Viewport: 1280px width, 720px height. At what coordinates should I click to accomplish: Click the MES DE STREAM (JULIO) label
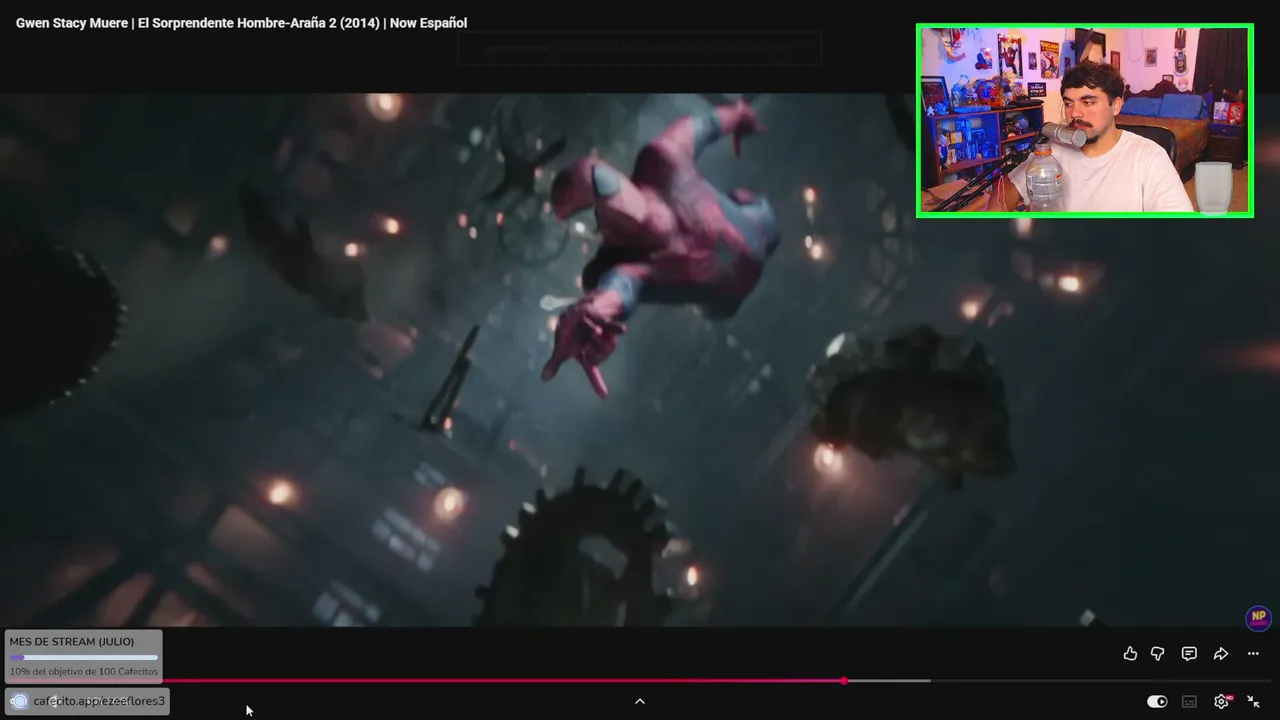[72, 642]
